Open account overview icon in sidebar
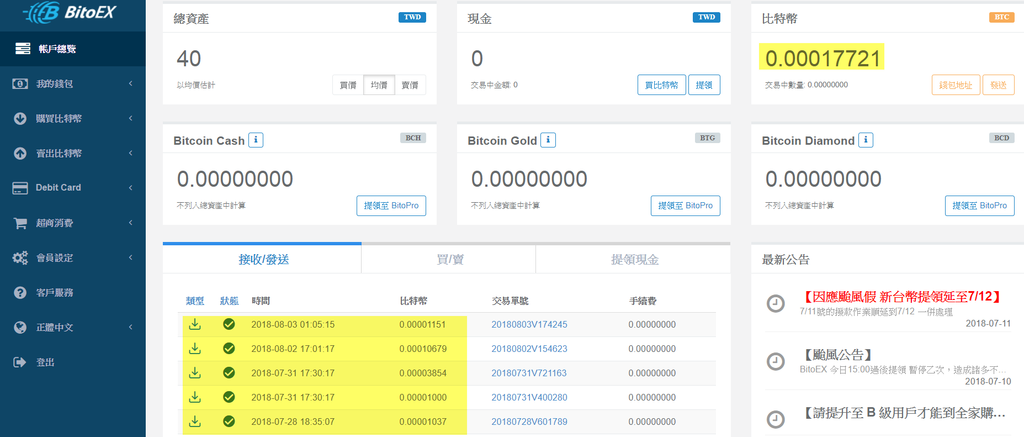The width and height of the screenshot is (1024, 437). pos(23,49)
